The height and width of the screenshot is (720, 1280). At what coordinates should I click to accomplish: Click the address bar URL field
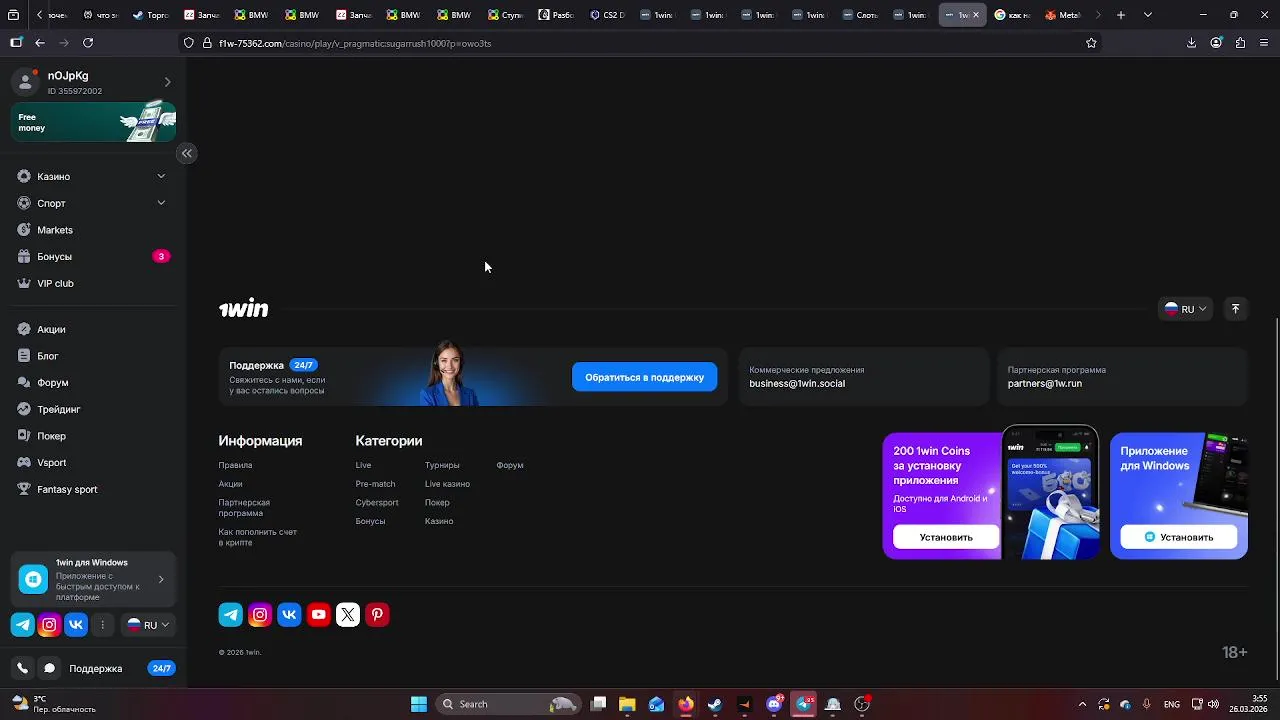point(640,43)
